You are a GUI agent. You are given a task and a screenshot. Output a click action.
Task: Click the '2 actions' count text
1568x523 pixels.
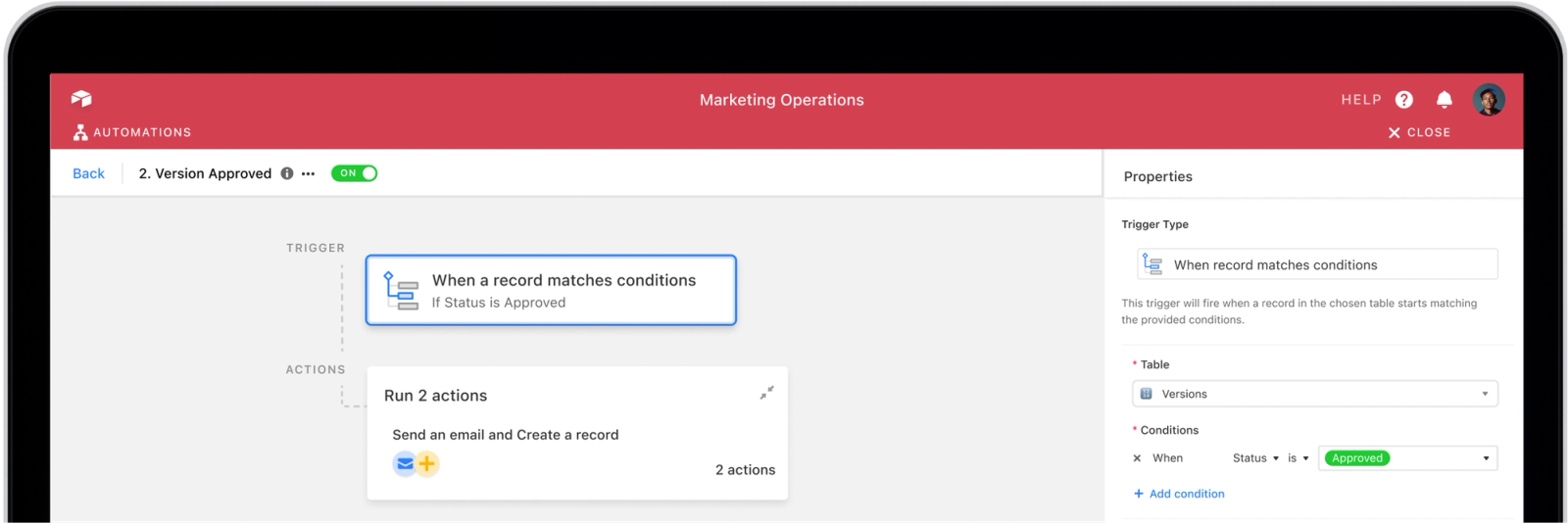pos(745,470)
